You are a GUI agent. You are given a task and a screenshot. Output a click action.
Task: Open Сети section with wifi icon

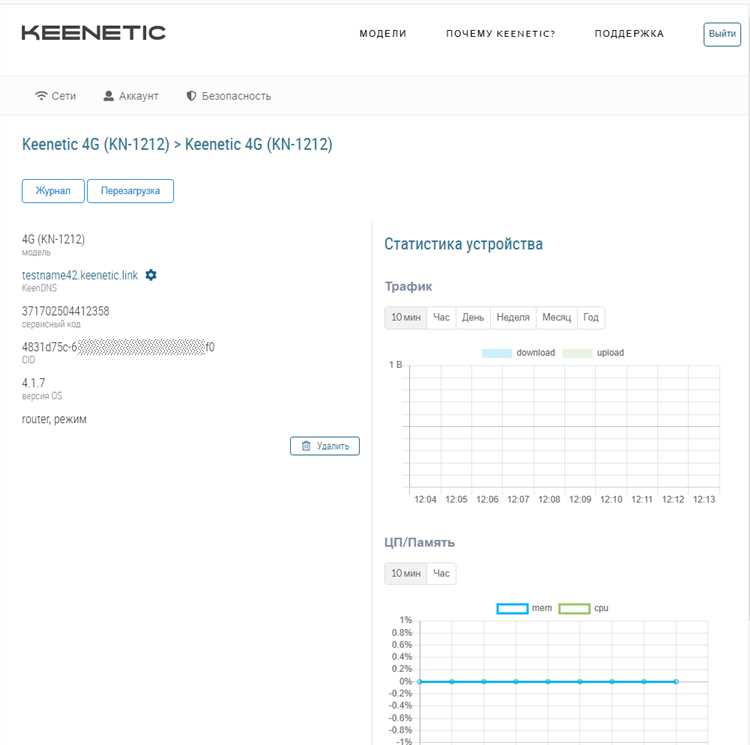[x=55, y=96]
